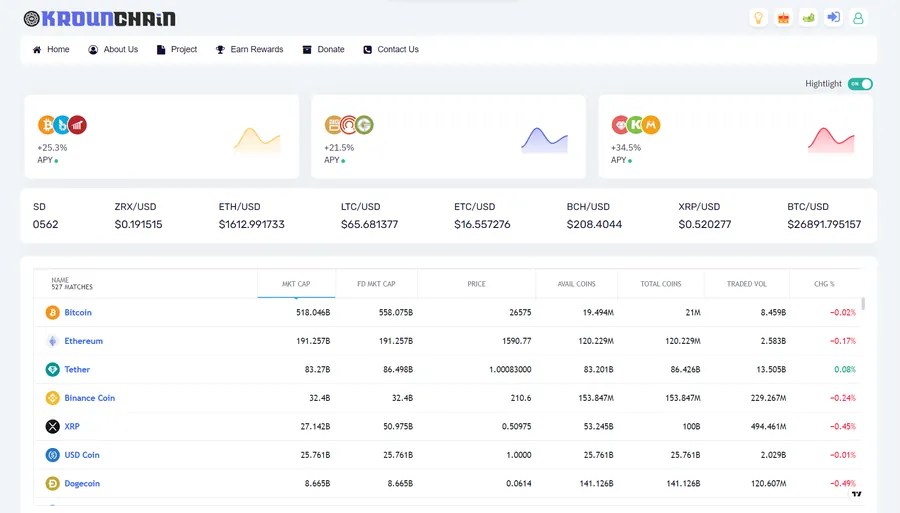This screenshot has height=513, width=900.
Task: Click the Bitcoin coin icon in table
Action: click(x=52, y=312)
